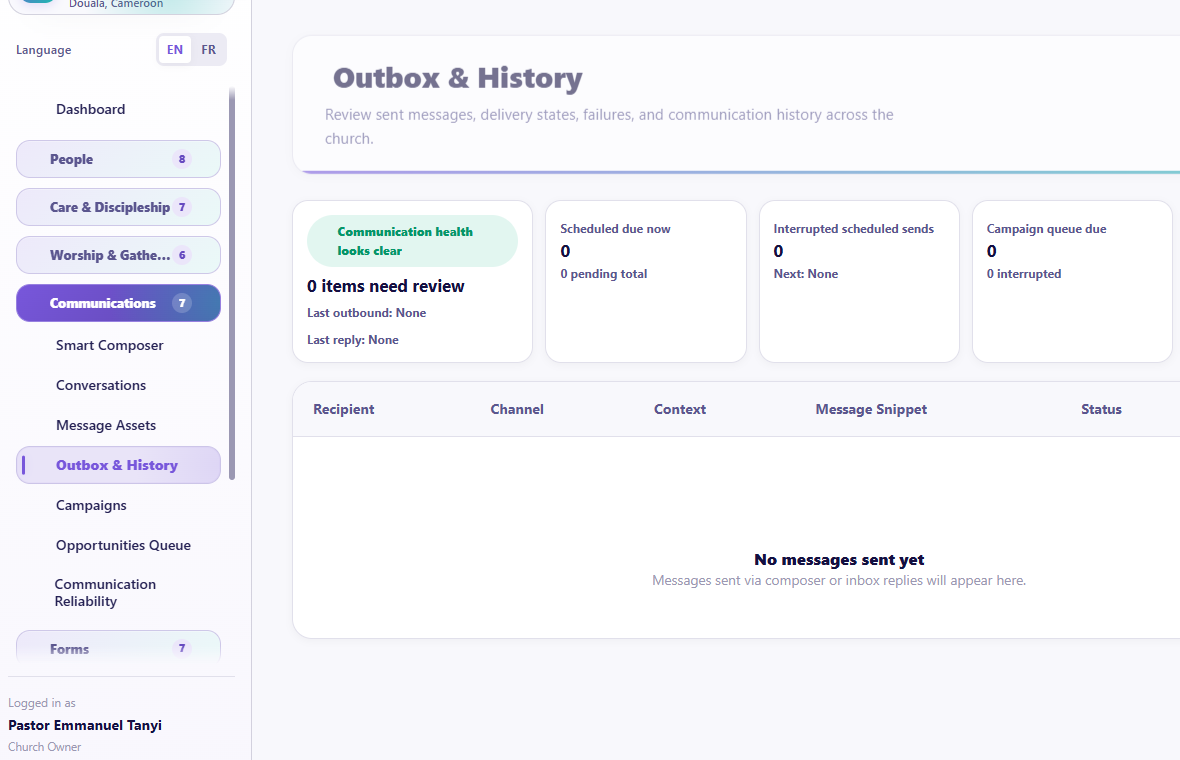Click the 0 items need review text
Viewport: 1180px width, 760px height.
coord(385,286)
